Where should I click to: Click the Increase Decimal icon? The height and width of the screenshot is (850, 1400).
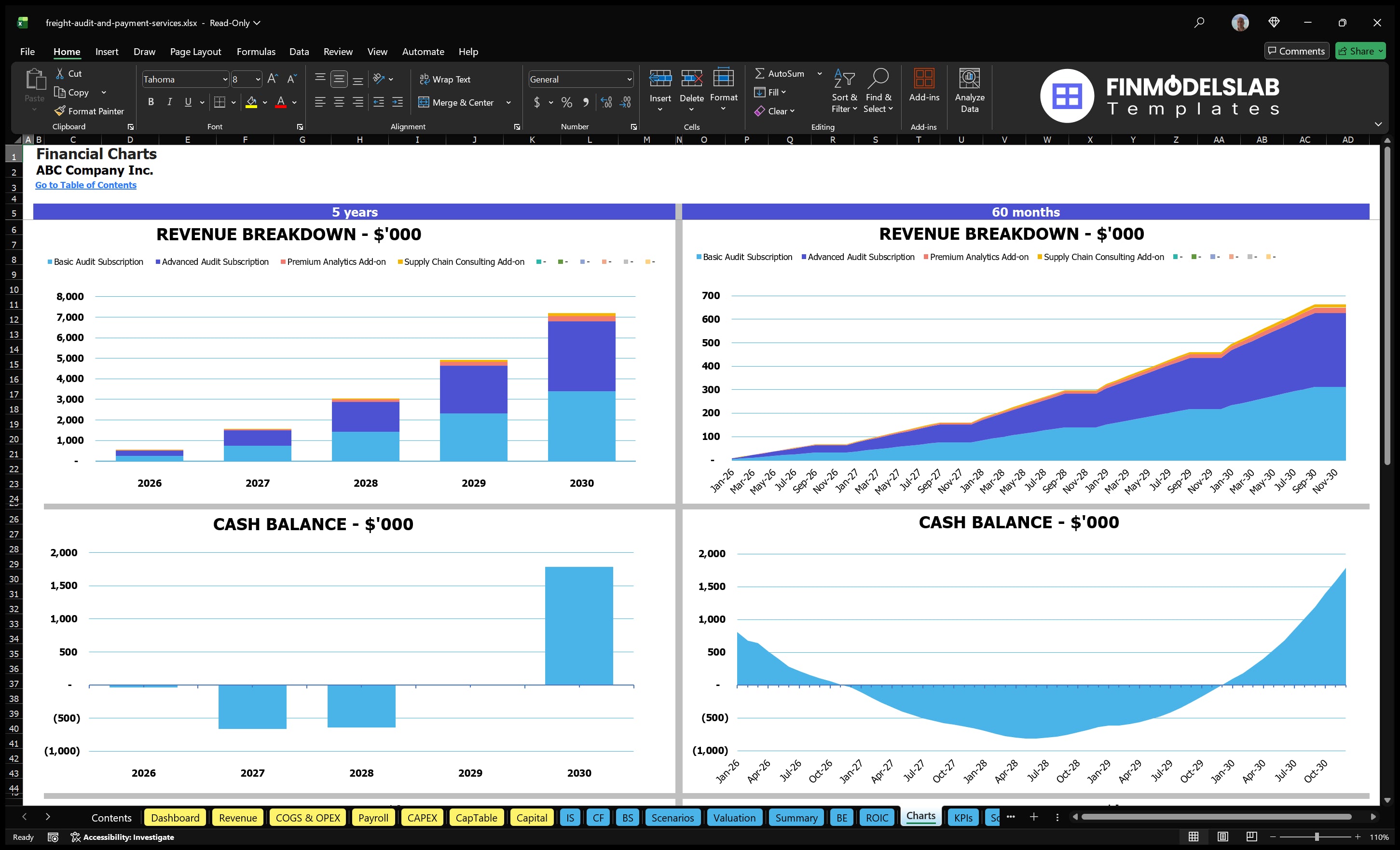tap(605, 103)
